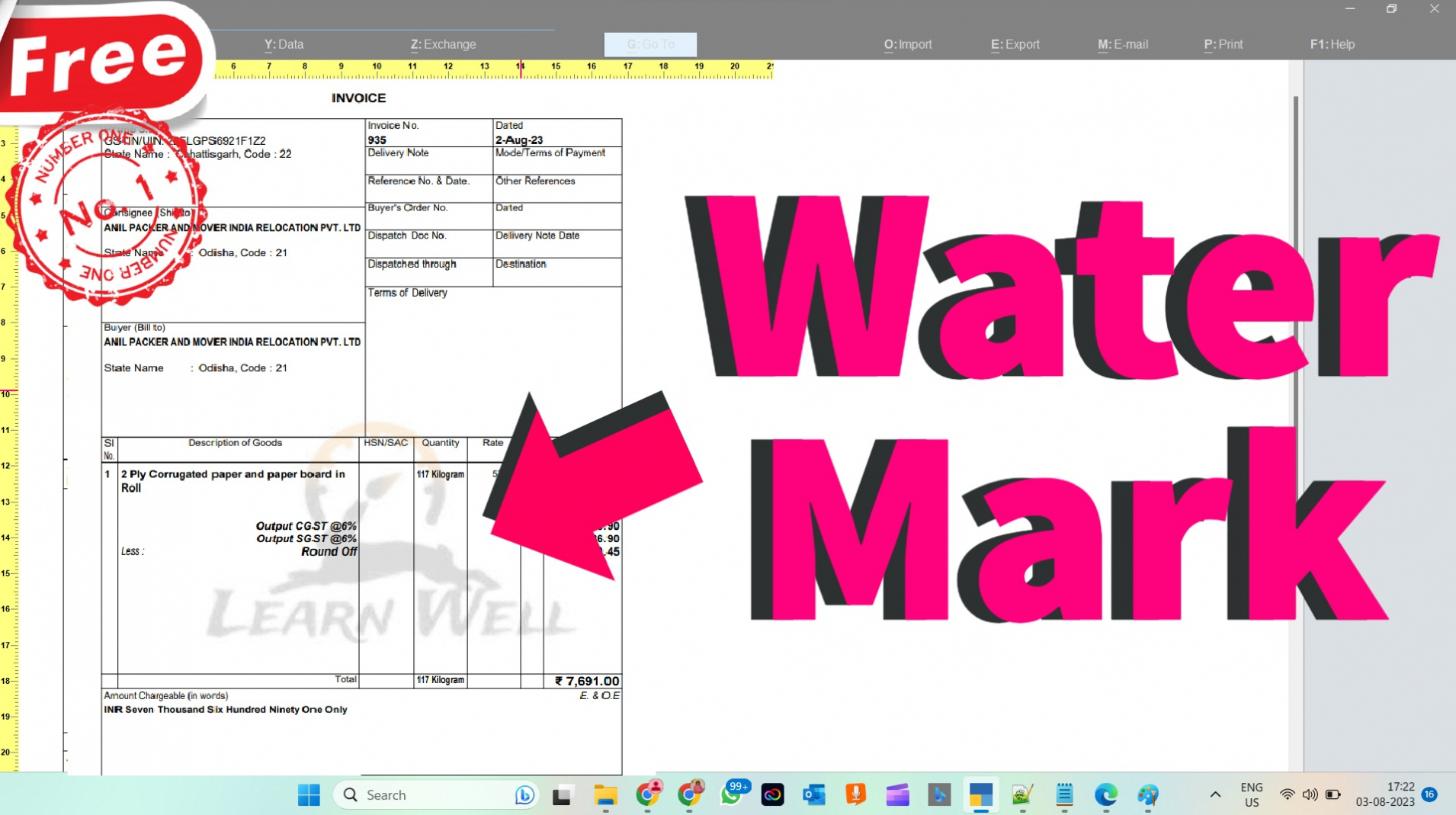Screen dimensions: 1456x815
Task: Open the Notepad taskbar icon
Action: click(x=1064, y=795)
